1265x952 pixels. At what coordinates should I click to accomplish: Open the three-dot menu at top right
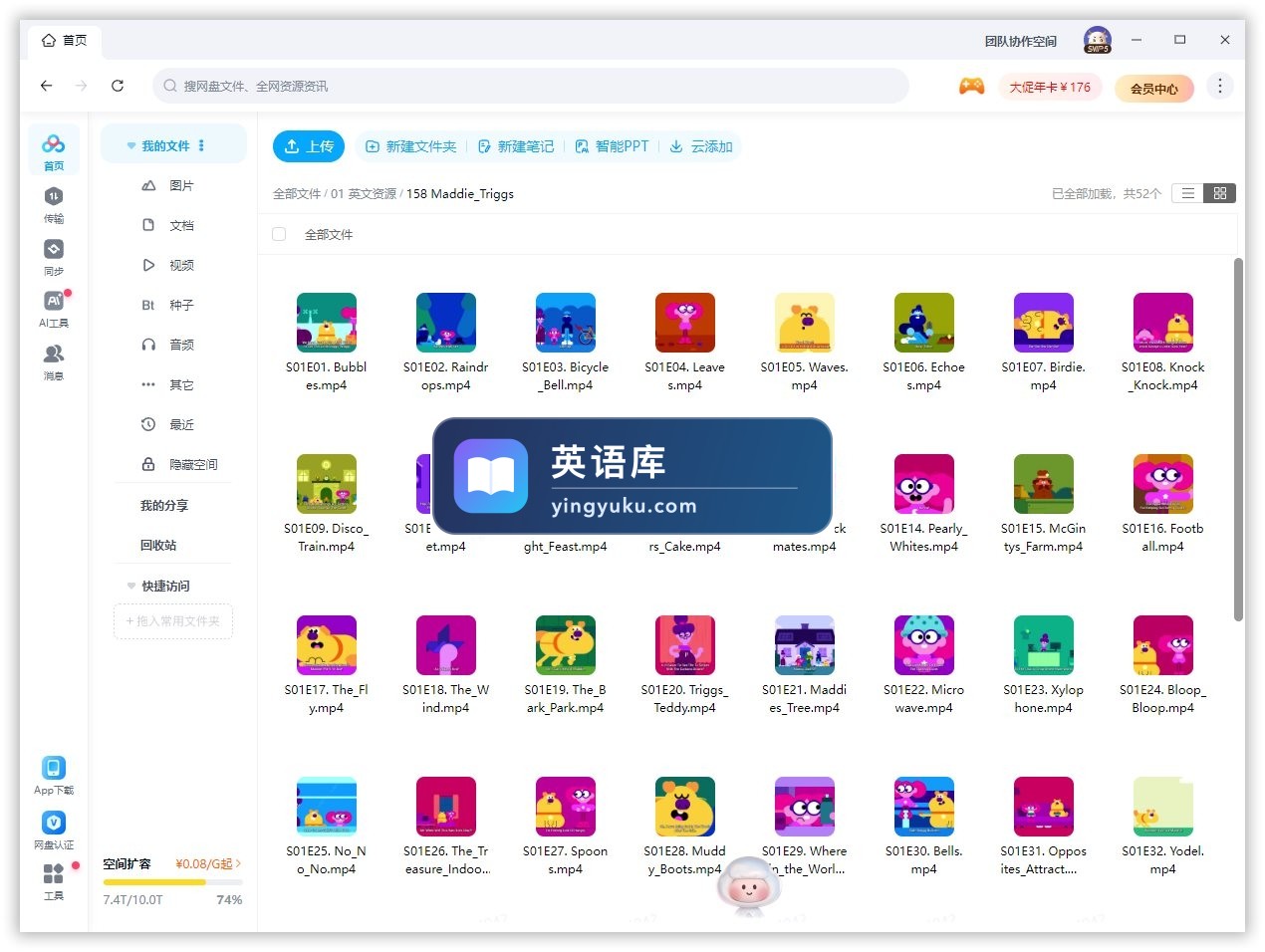coord(1219,86)
